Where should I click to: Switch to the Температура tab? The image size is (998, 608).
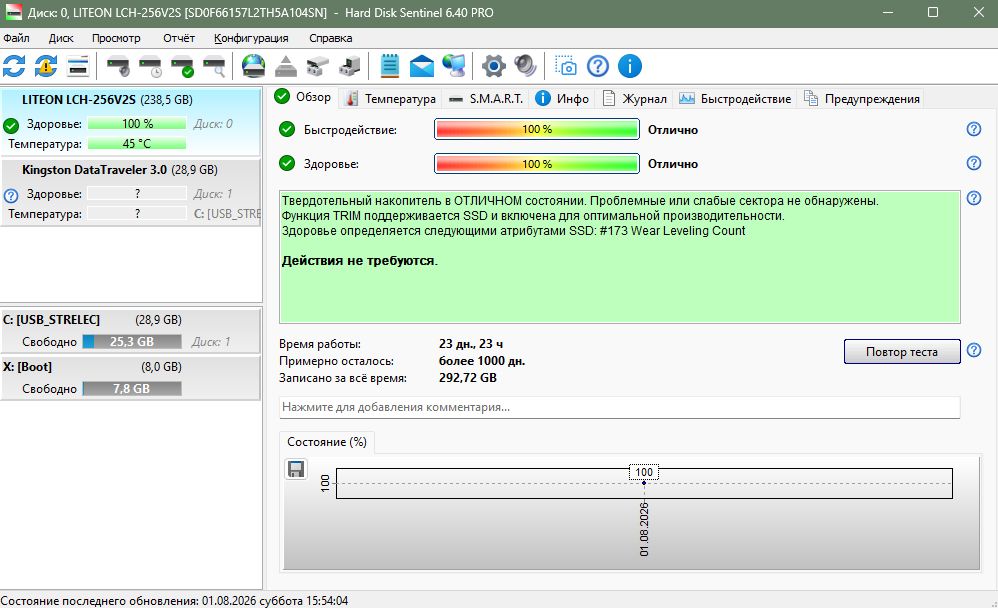pyautogui.click(x=390, y=99)
